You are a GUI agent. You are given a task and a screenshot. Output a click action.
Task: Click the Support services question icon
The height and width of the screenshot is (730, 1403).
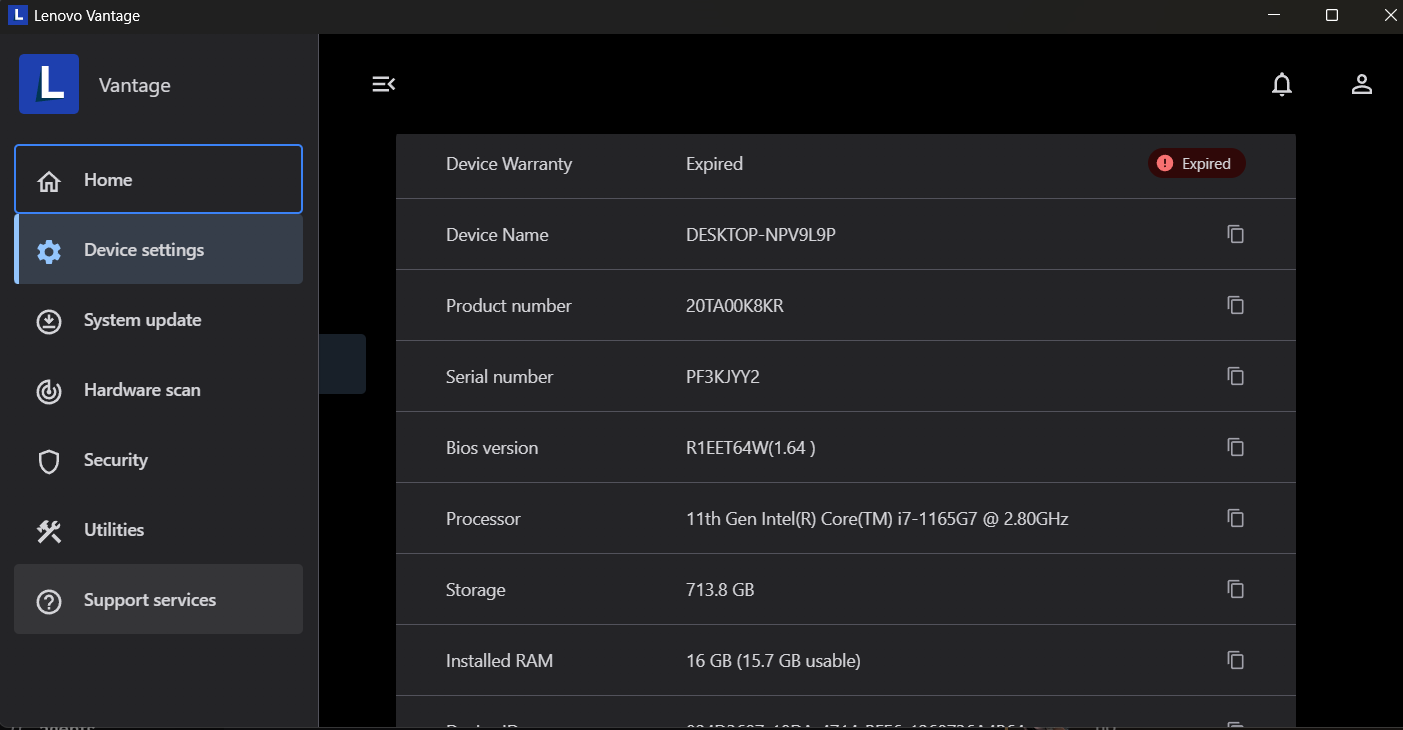click(x=49, y=601)
